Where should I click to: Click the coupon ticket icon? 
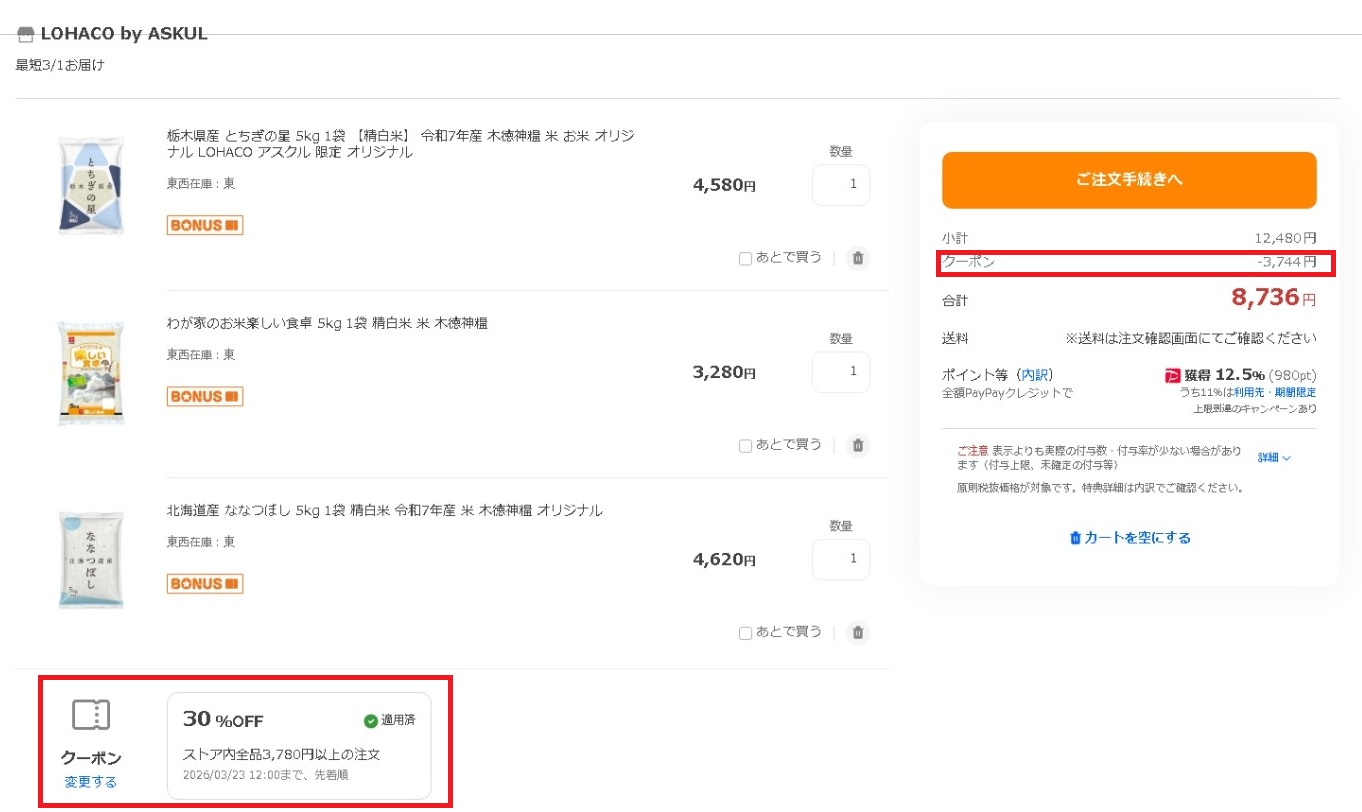point(91,715)
